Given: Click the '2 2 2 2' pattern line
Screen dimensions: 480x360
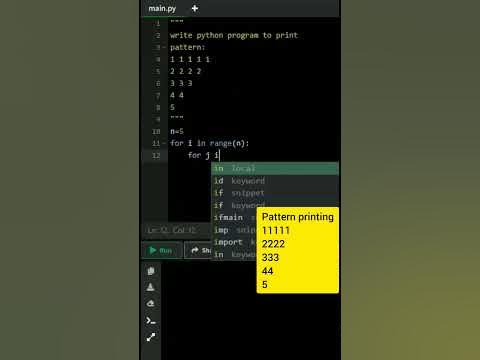Looking at the screenshot, I should (185, 71).
